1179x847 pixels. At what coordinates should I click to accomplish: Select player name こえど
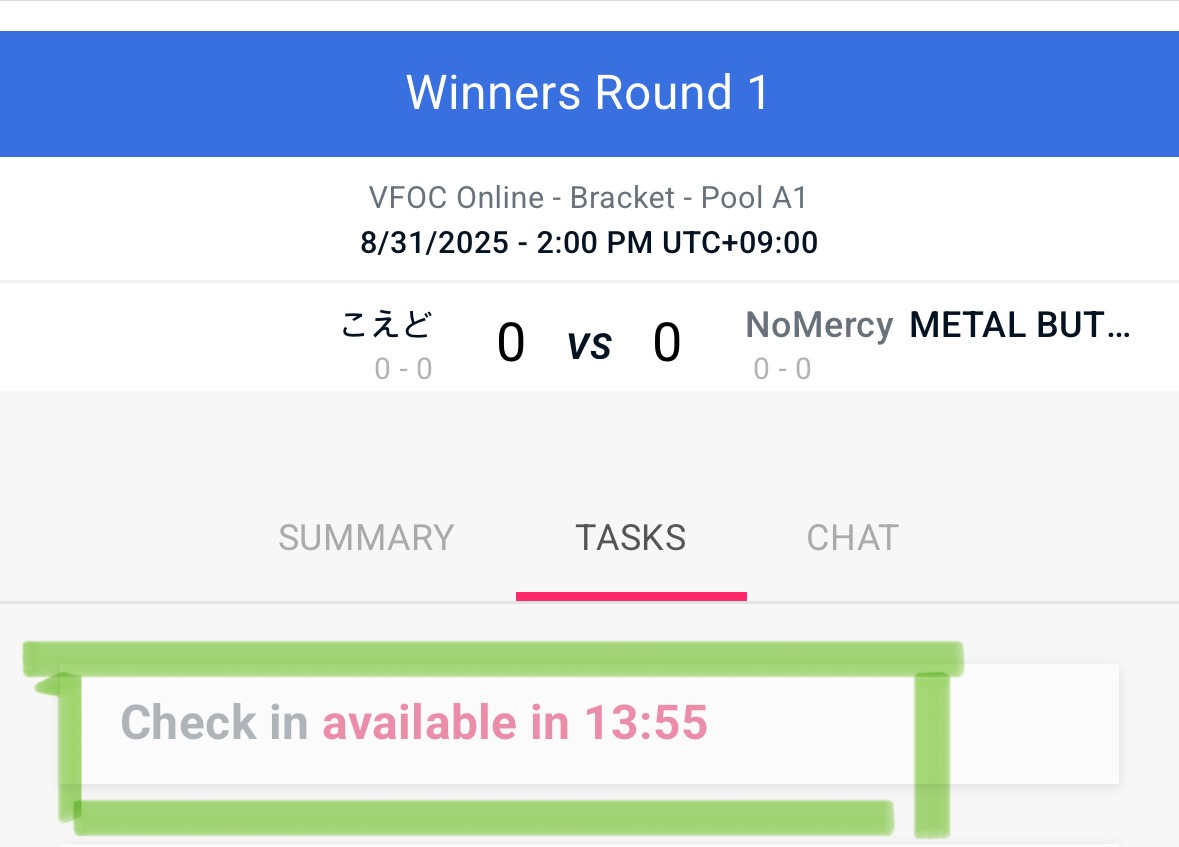(x=386, y=325)
